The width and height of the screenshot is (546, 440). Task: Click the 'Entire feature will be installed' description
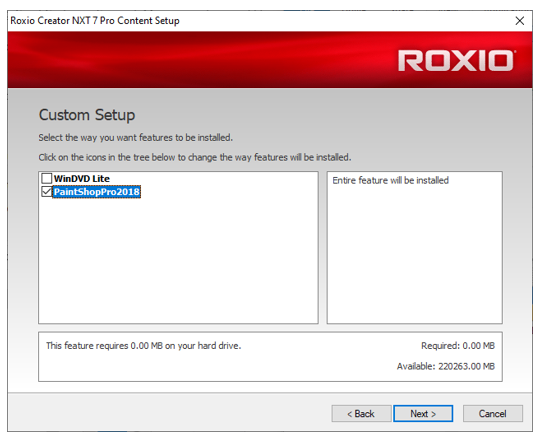point(391,180)
